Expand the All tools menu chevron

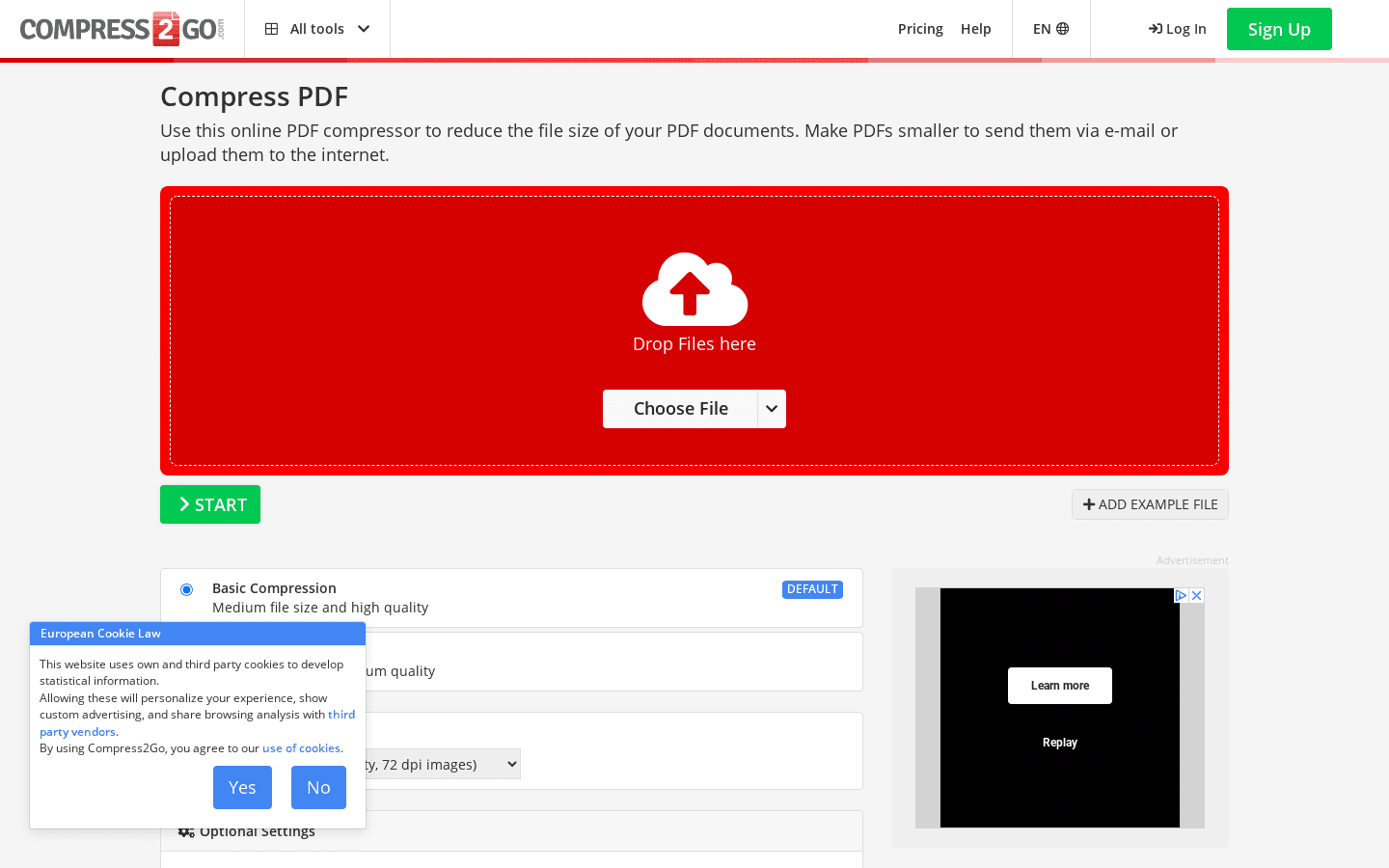coord(364,29)
